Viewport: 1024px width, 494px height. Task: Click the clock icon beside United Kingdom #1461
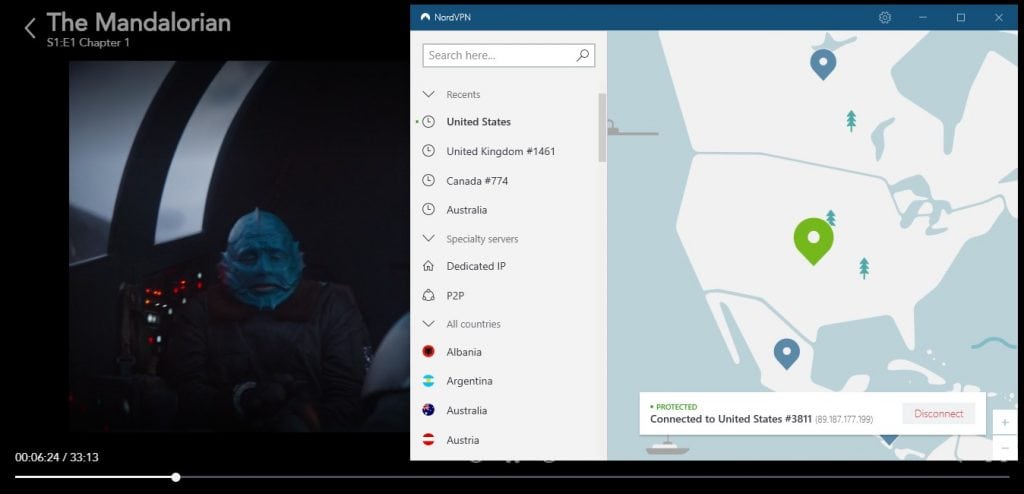point(428,151)
